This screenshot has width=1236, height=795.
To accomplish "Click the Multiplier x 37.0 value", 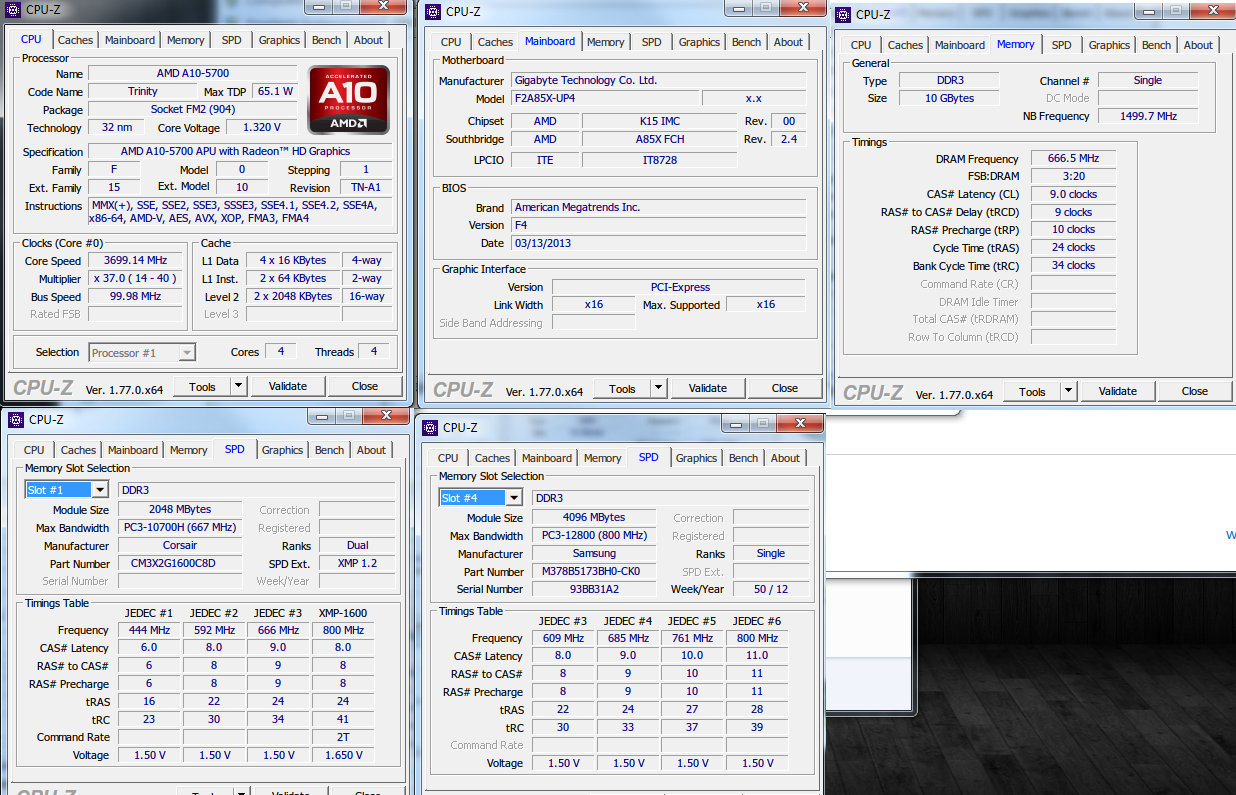I will (x=134, y=279).
